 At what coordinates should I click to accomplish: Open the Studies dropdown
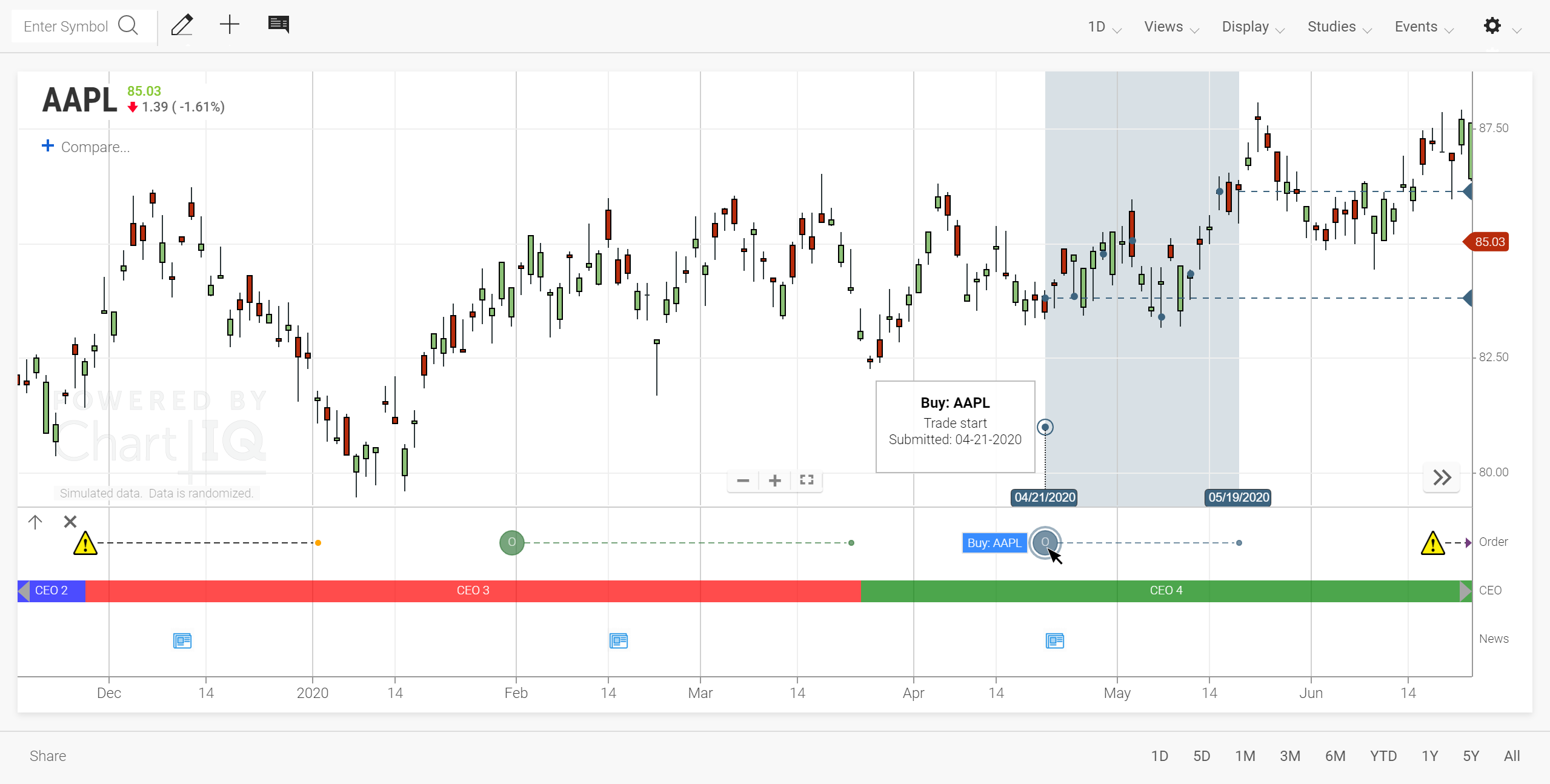[x=1339, y=27]
